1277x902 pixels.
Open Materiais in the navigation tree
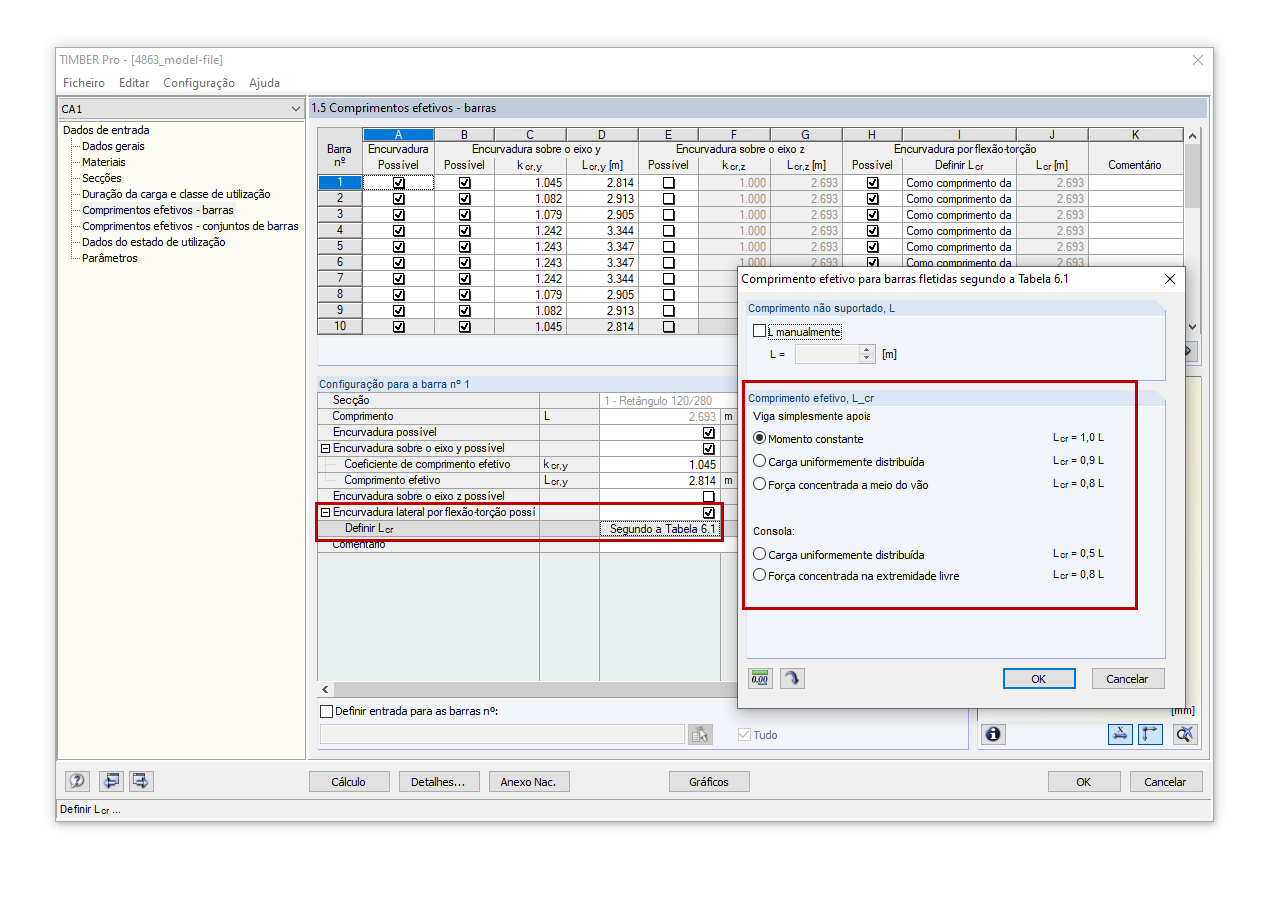tap(104, 162)
